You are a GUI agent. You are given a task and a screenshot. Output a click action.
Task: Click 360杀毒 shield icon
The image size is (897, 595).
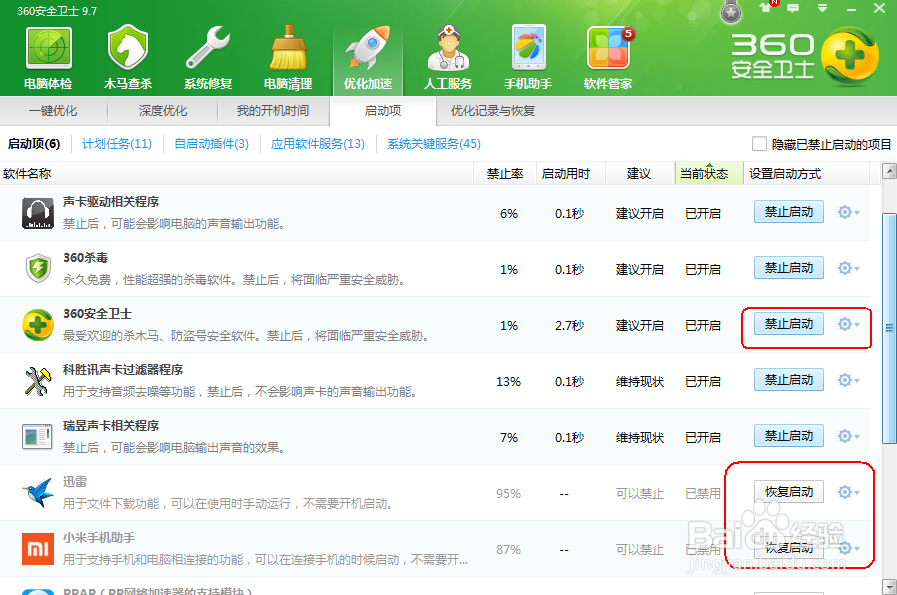(38, 268)
